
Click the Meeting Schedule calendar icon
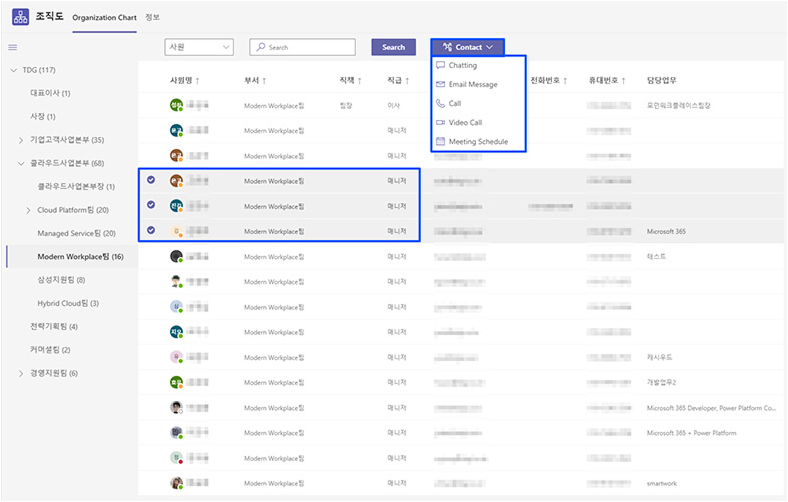(x=440, y=142)
